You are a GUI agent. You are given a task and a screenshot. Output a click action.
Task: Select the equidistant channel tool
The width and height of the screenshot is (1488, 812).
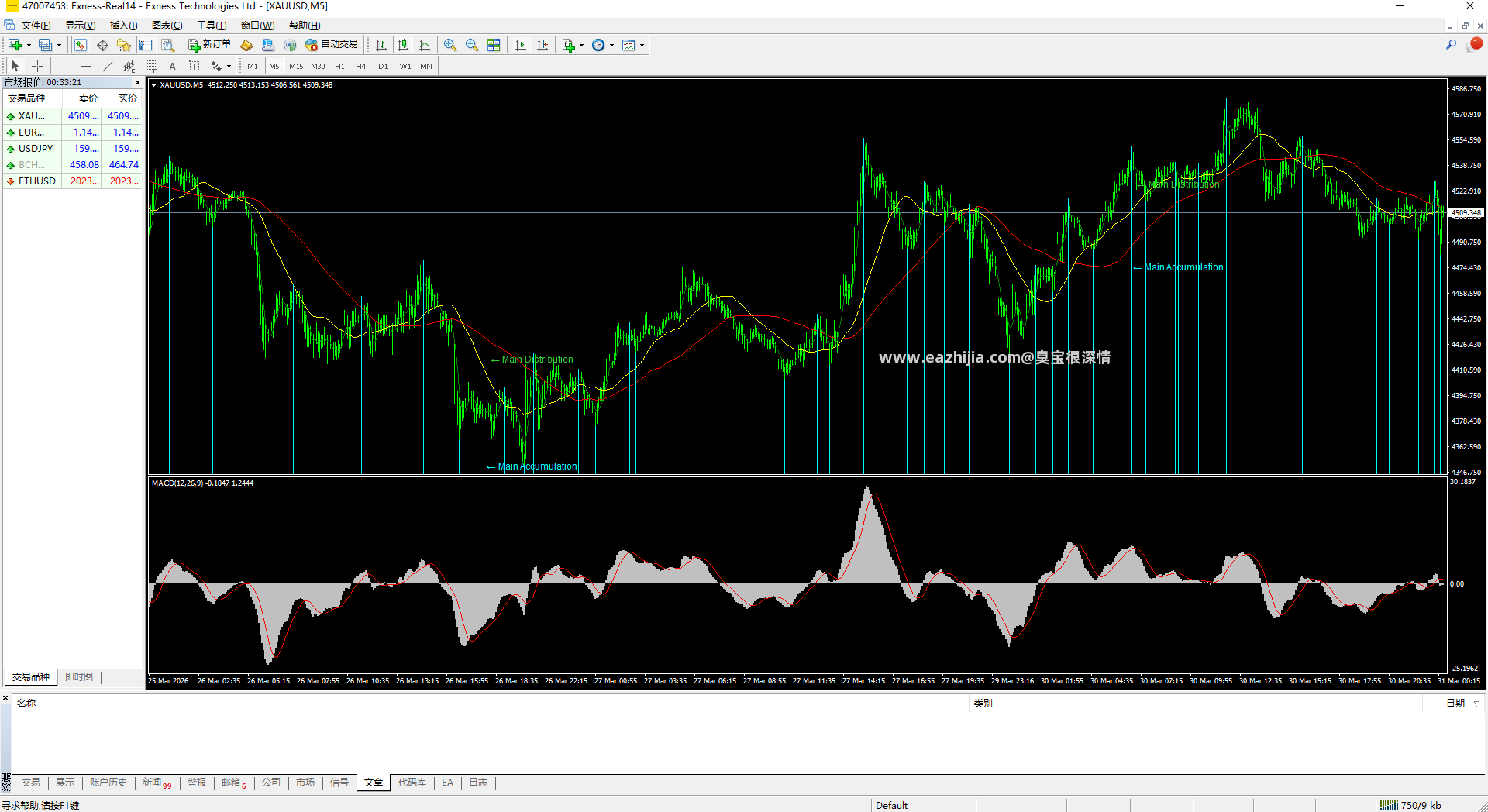(129, 67)
